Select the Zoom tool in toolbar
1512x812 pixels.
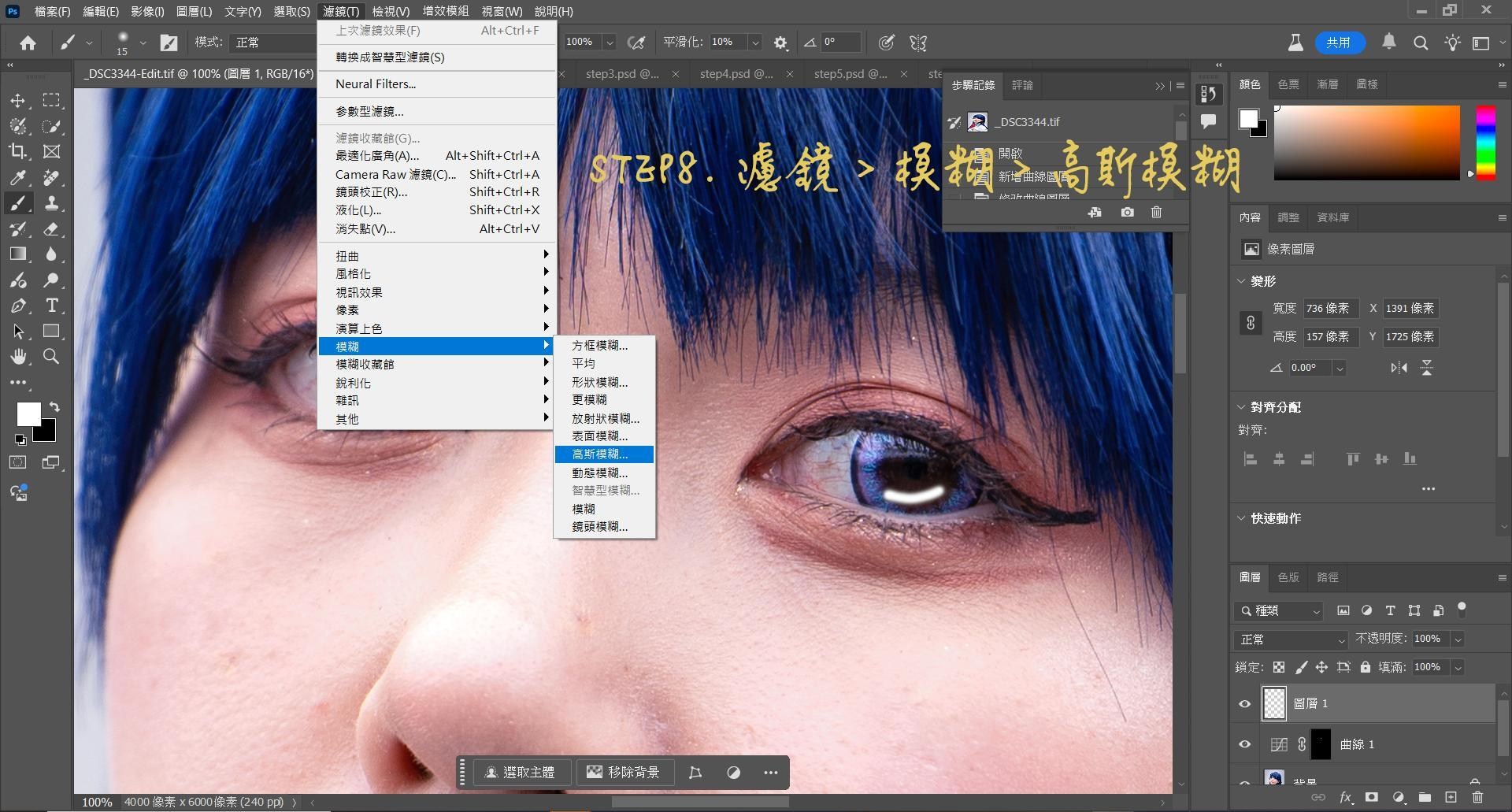(51, 357)
